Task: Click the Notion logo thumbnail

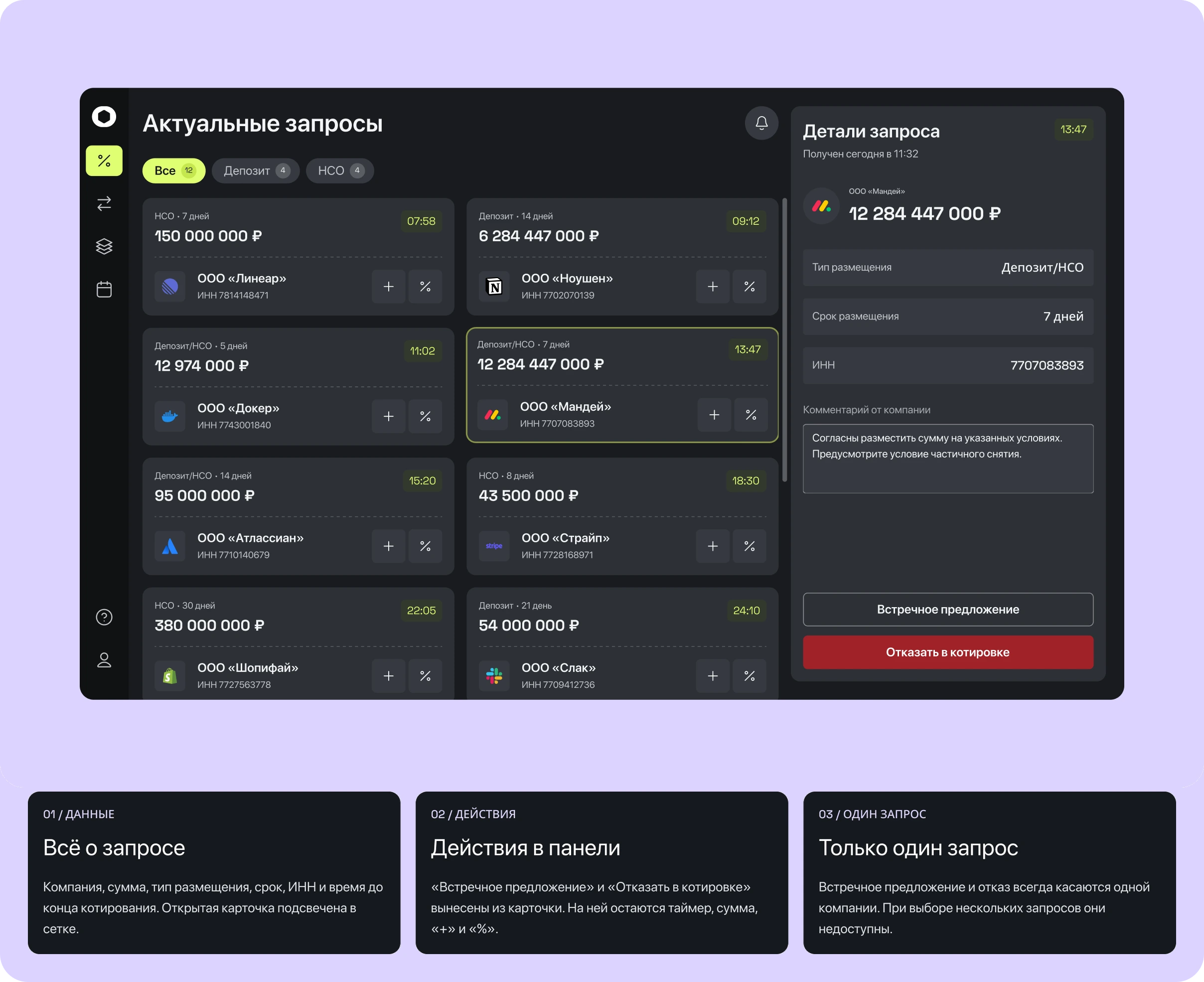Action: coord(494,287)
